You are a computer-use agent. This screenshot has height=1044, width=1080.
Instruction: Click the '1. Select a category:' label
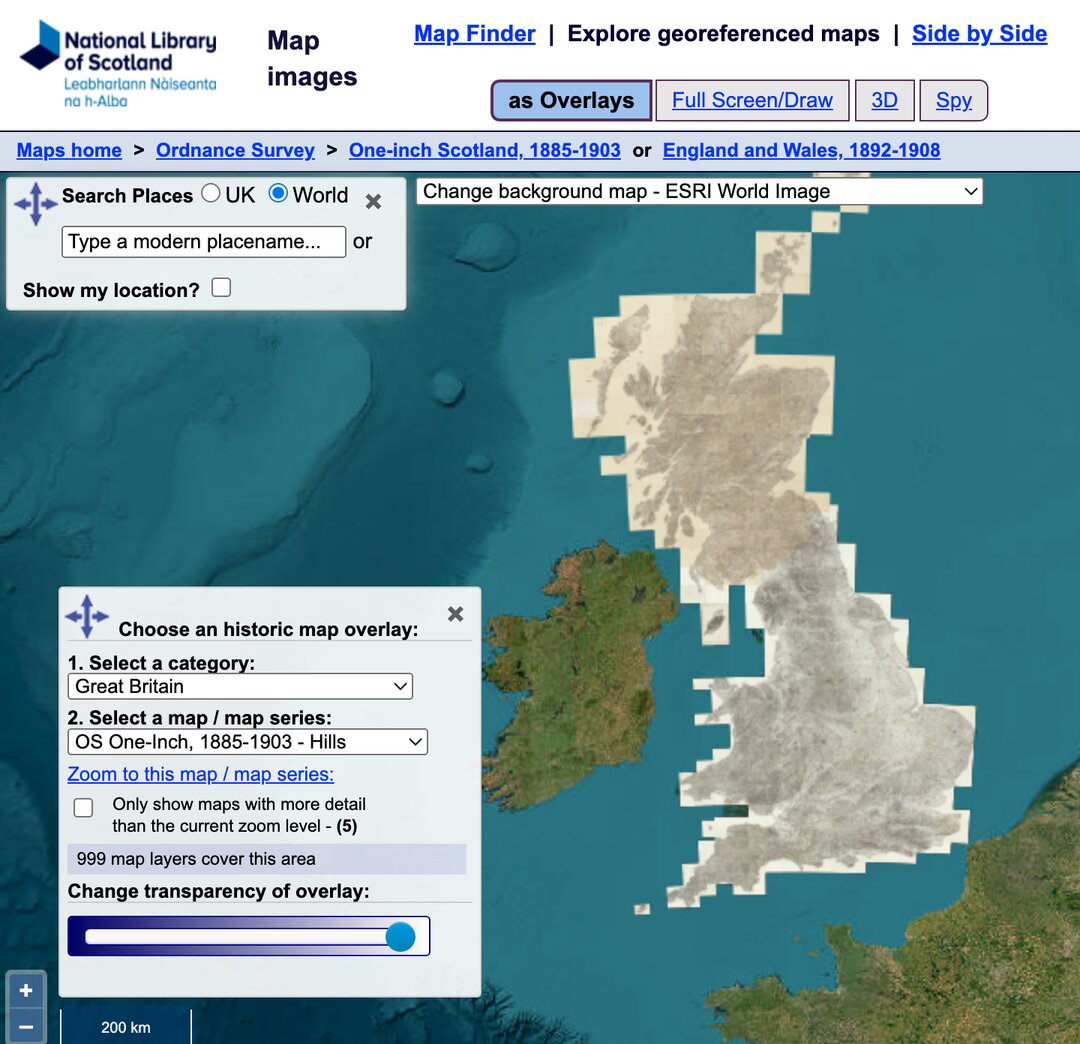tap(161, 662)
